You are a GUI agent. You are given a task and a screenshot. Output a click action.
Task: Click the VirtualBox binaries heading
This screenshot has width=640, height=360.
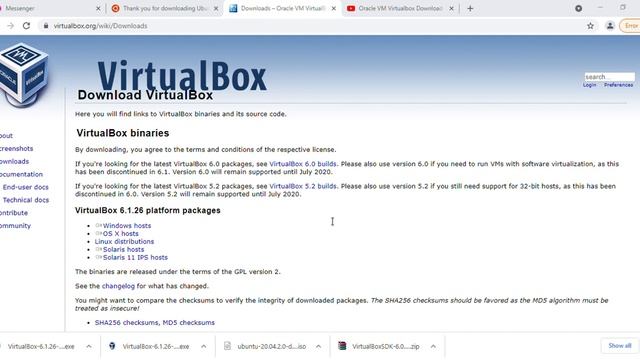click(x=123, y=133)
